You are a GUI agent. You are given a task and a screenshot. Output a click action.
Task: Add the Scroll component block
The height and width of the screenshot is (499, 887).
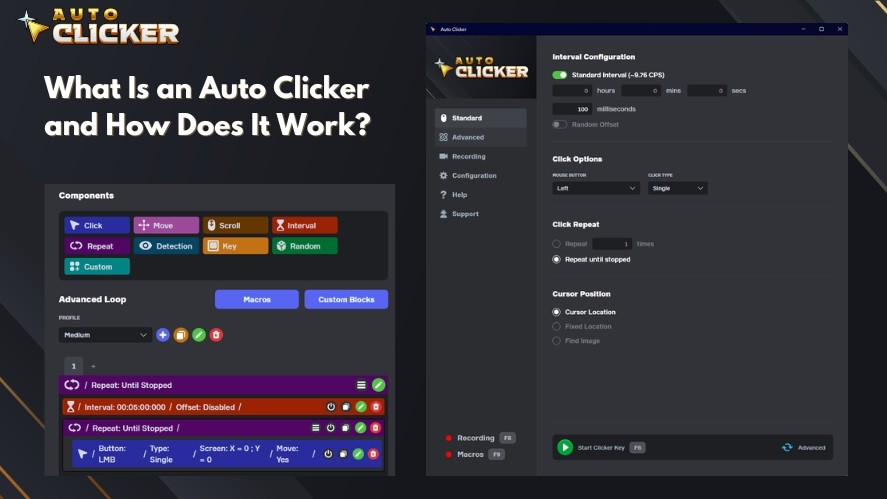pyautogui.click(x=235, y=225)
